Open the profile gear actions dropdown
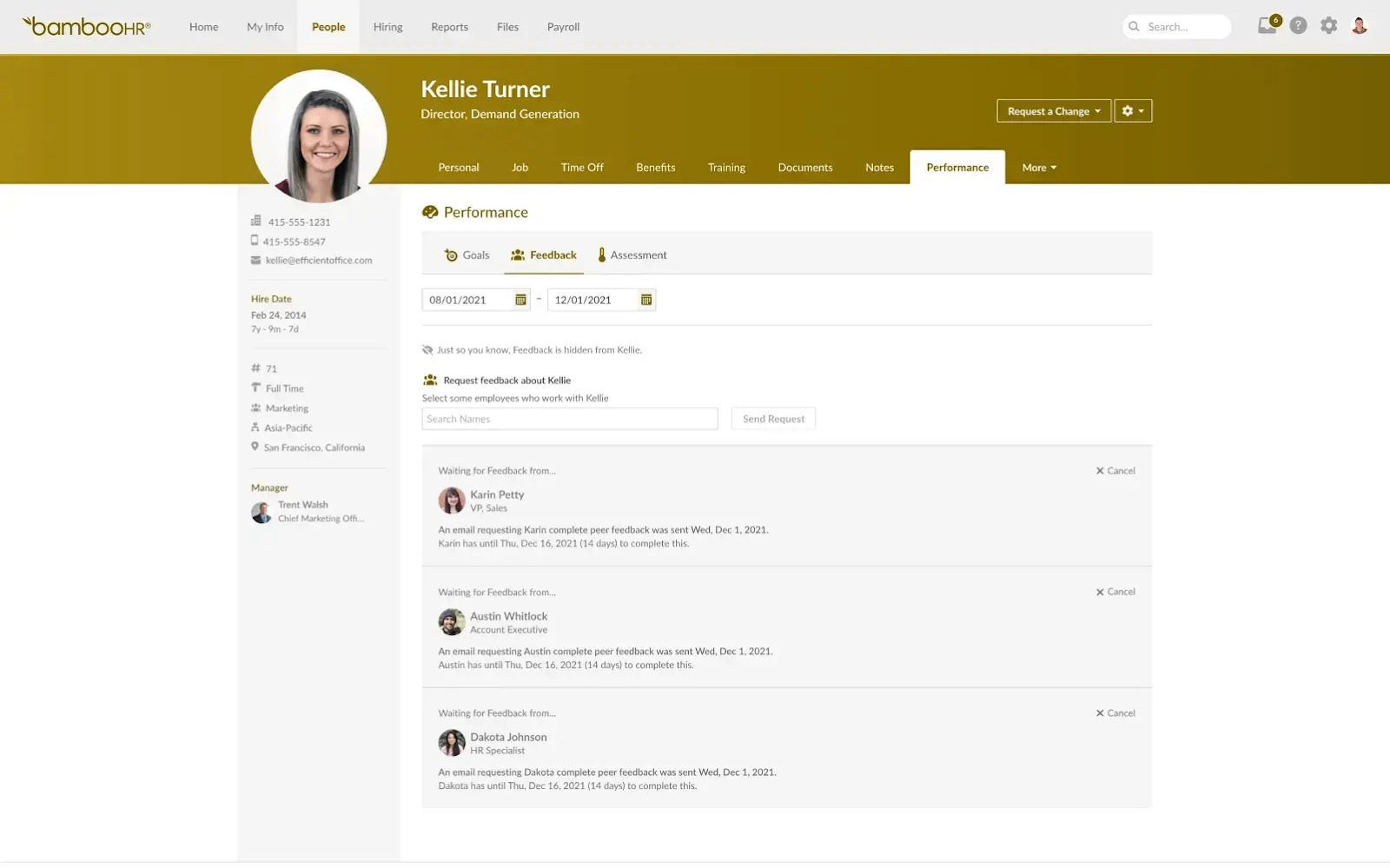1390x868 pixels. (x=1133, y=111)
